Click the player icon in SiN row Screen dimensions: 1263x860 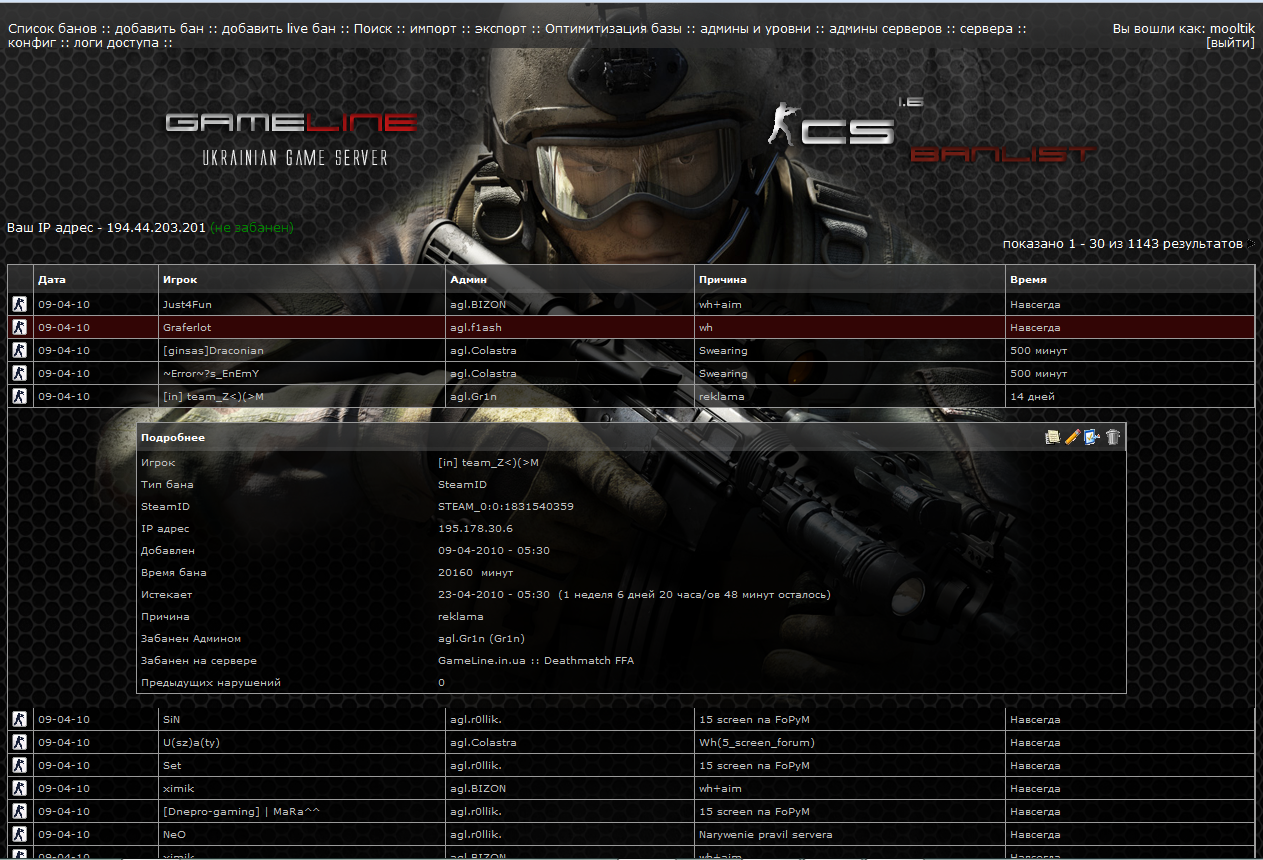pos(19,719)
